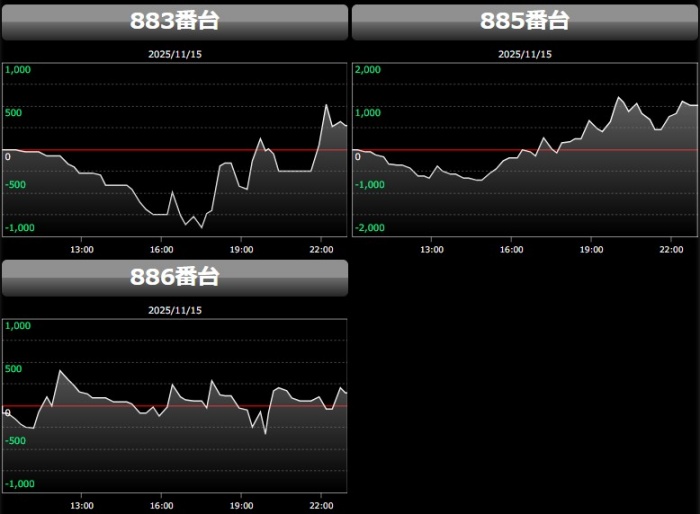The image size is (700, 514).
Task: Select the 22:00 marker on 886 chart
Action: (321, 505)
